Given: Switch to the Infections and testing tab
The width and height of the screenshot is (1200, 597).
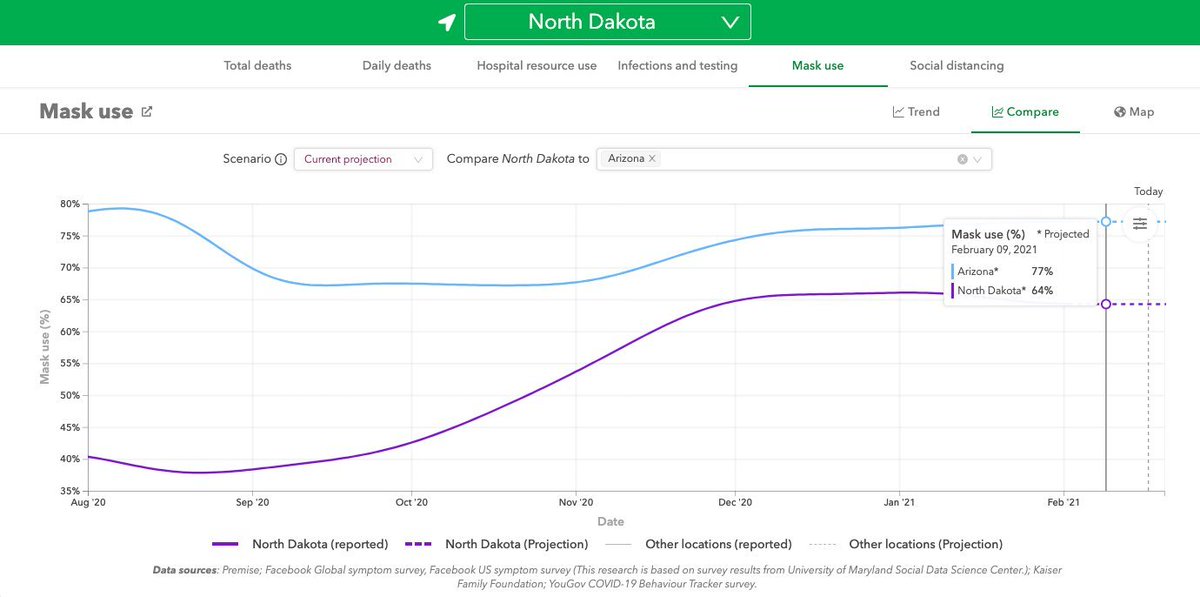Looking at the screenshot, I should click(677, 65).
